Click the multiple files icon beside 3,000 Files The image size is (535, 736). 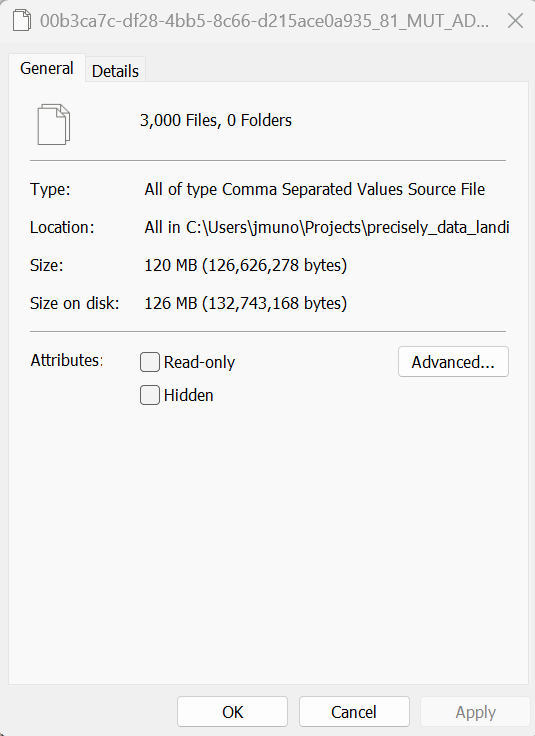coord(54,124)
